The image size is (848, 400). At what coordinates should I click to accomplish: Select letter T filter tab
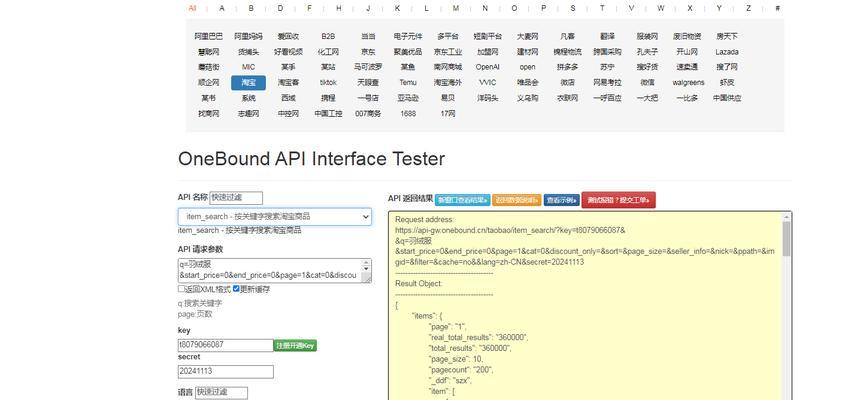coord(602,8)
